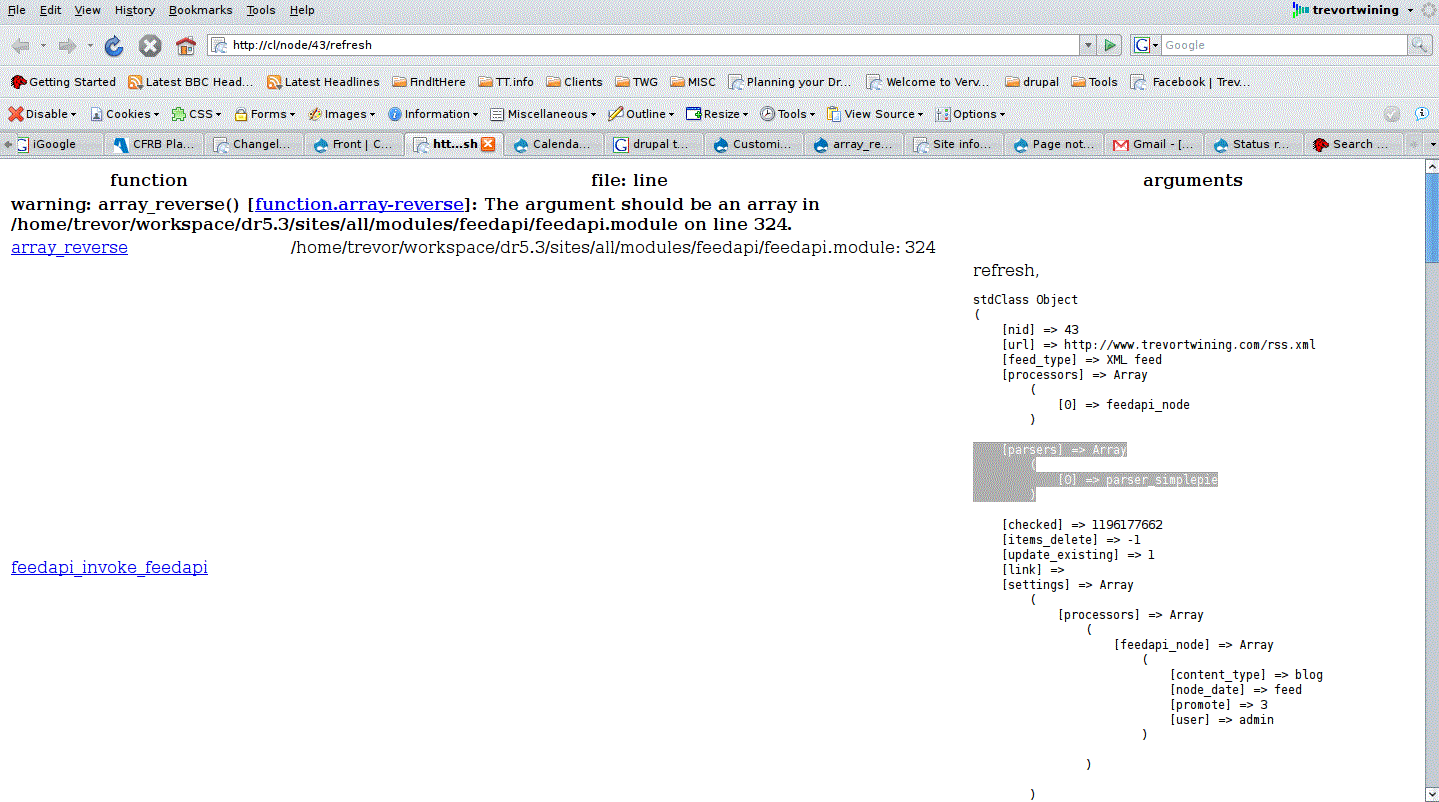The width and height of the screenshot is (1439, 802).
Task: Click the Home icon in the navigation toolbar
Action: point(185,45)
